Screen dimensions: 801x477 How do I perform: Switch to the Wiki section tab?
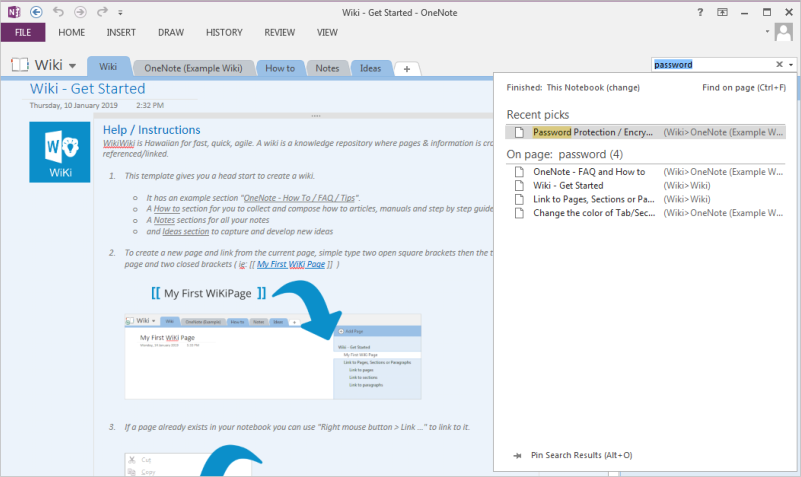point(108,67)
